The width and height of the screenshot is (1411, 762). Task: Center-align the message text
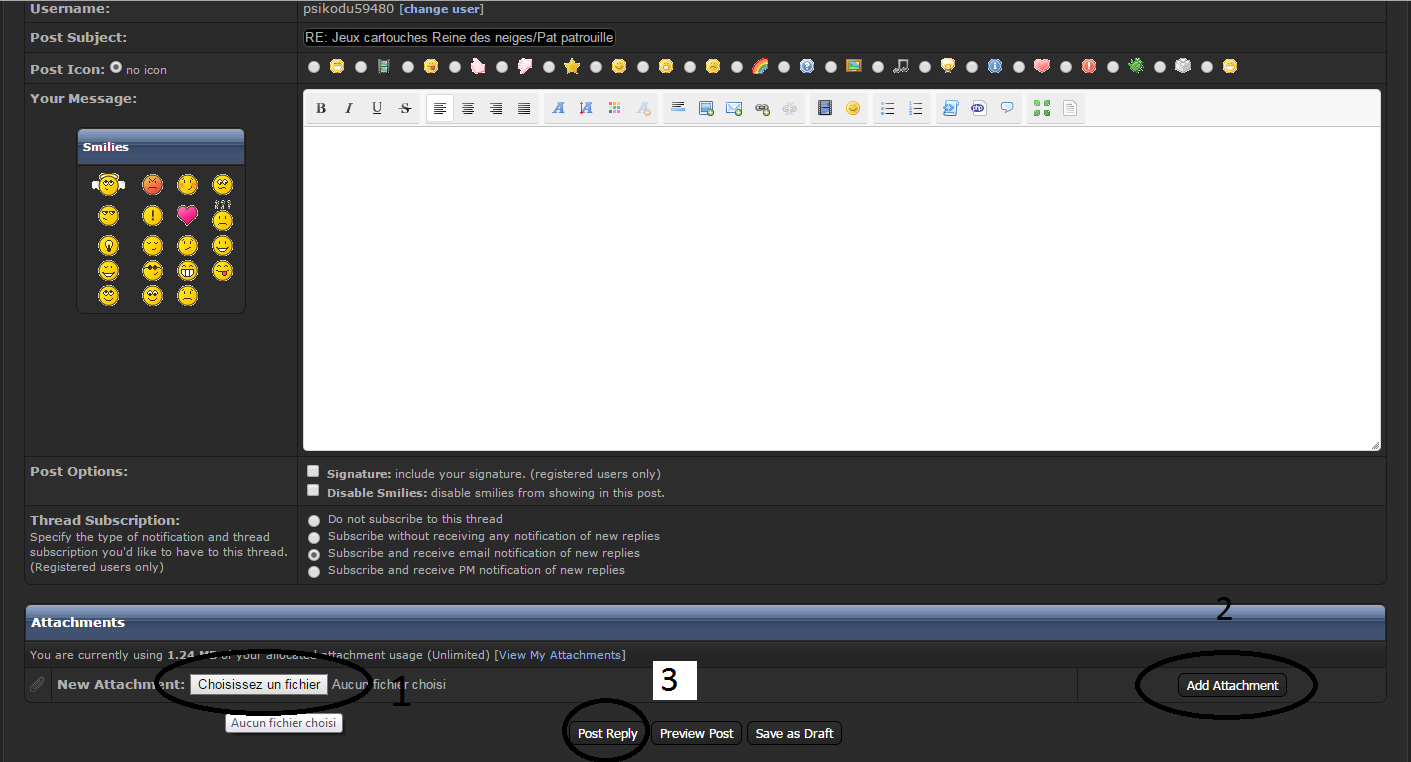coord(468,108)
